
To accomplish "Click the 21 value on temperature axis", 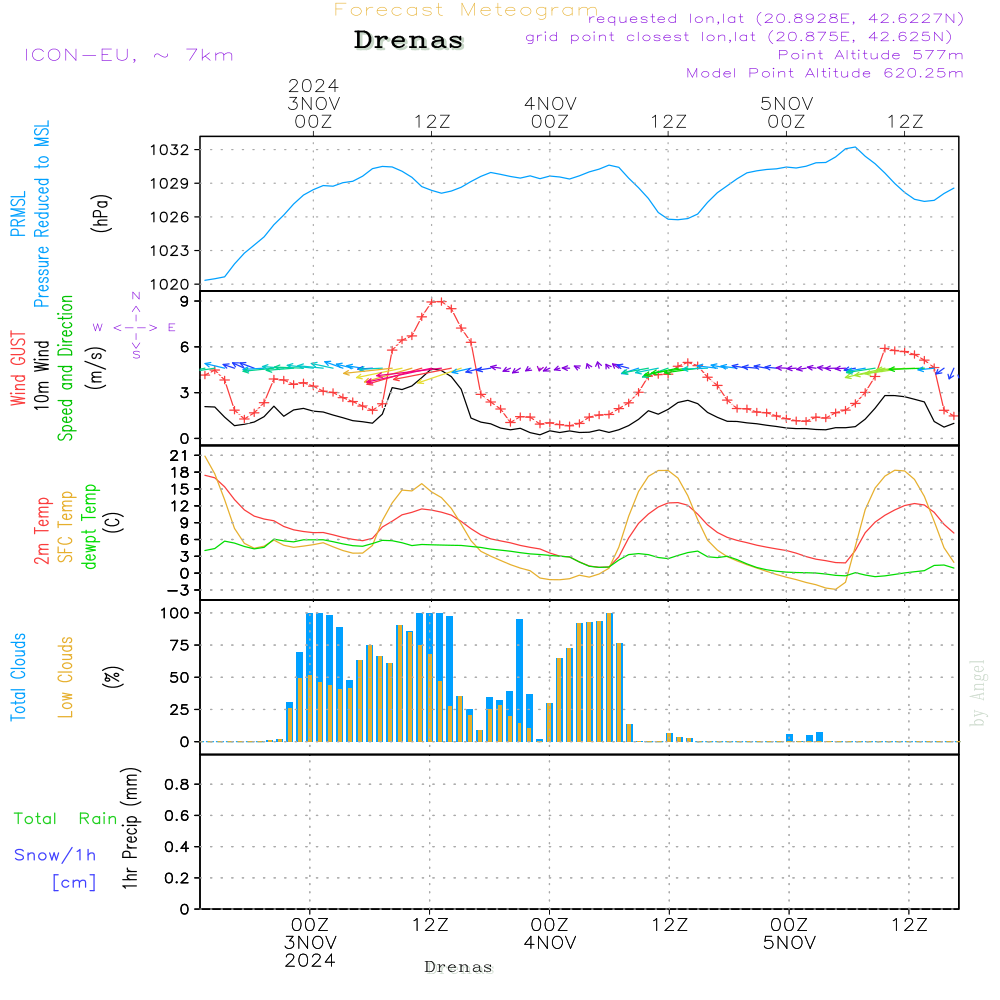I will (x=179, y=456).
